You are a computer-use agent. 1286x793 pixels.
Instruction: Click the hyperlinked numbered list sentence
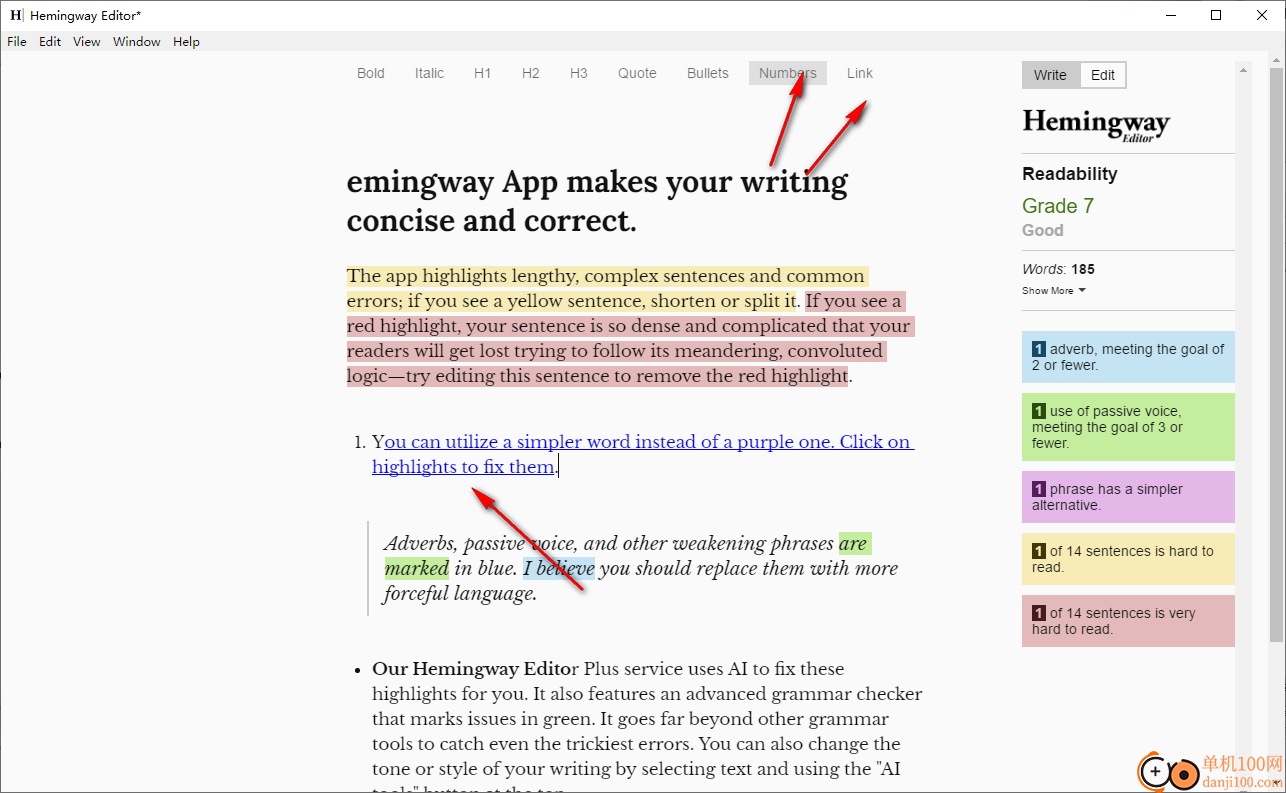coord(642,454)
